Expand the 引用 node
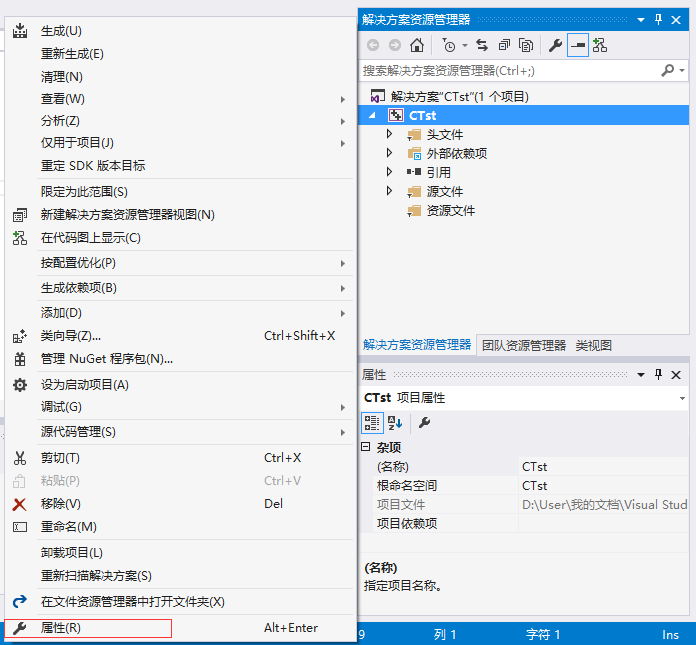 389,172
